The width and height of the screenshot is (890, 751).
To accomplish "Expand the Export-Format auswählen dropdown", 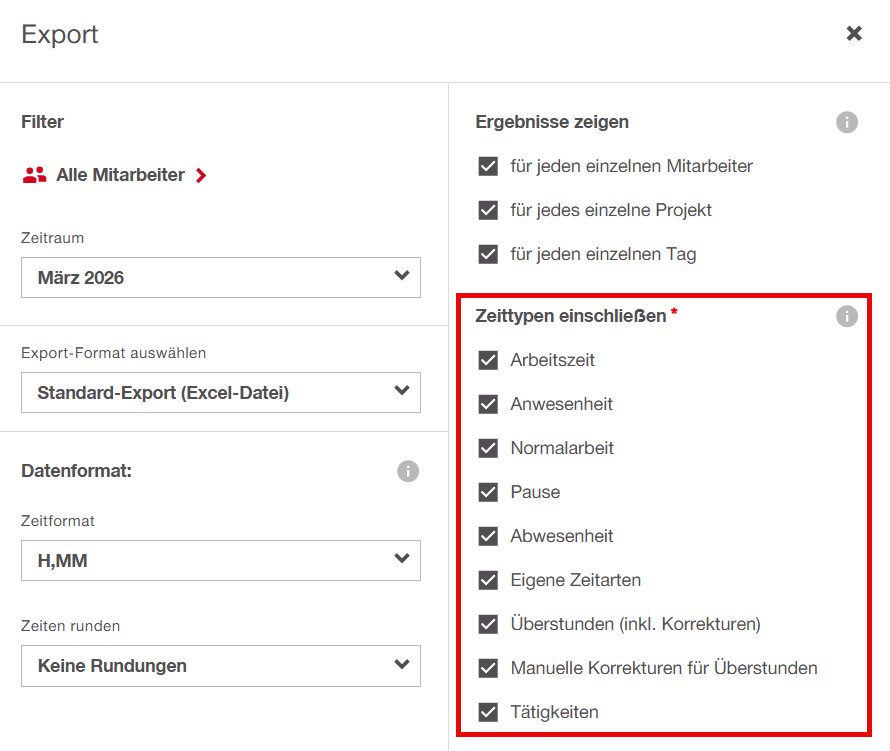I will (x=220, y=393).
